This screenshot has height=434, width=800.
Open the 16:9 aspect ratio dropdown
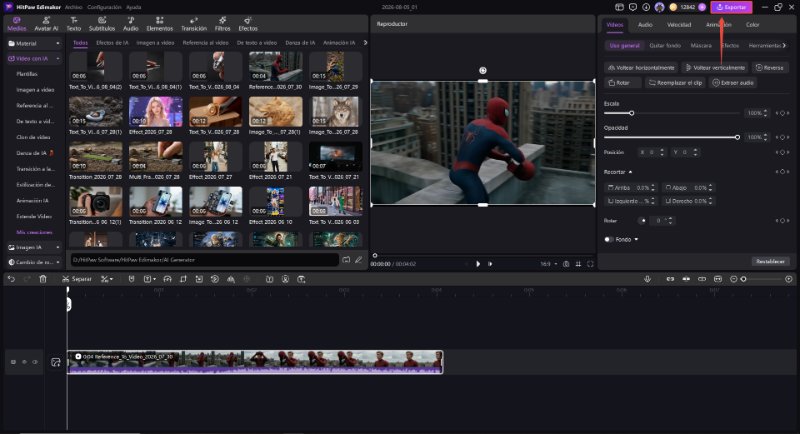tap(549, 264)
